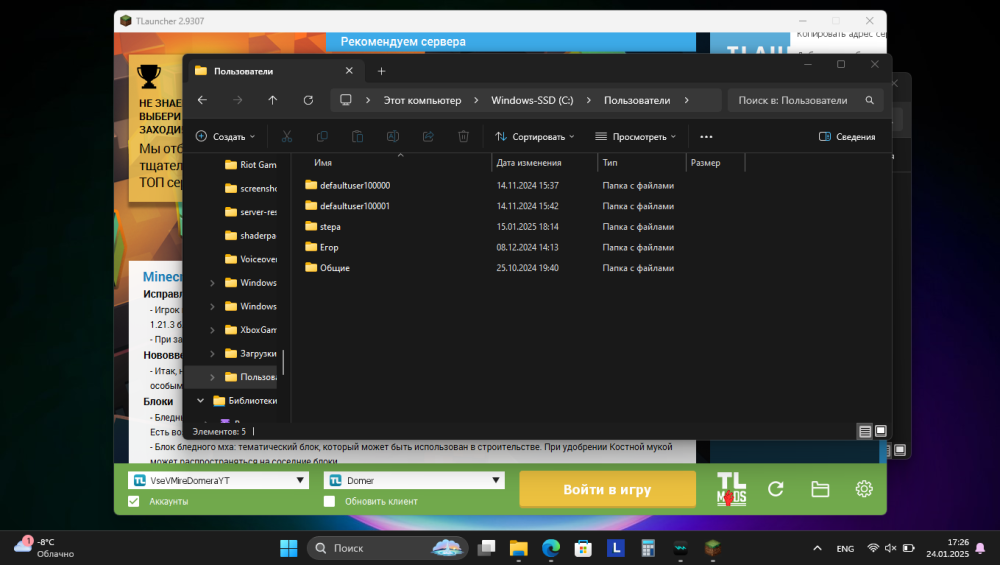Viewport: 1000px width, 565px height.
Task: Click Войти в игру button
Action: (x=607, y=489)
